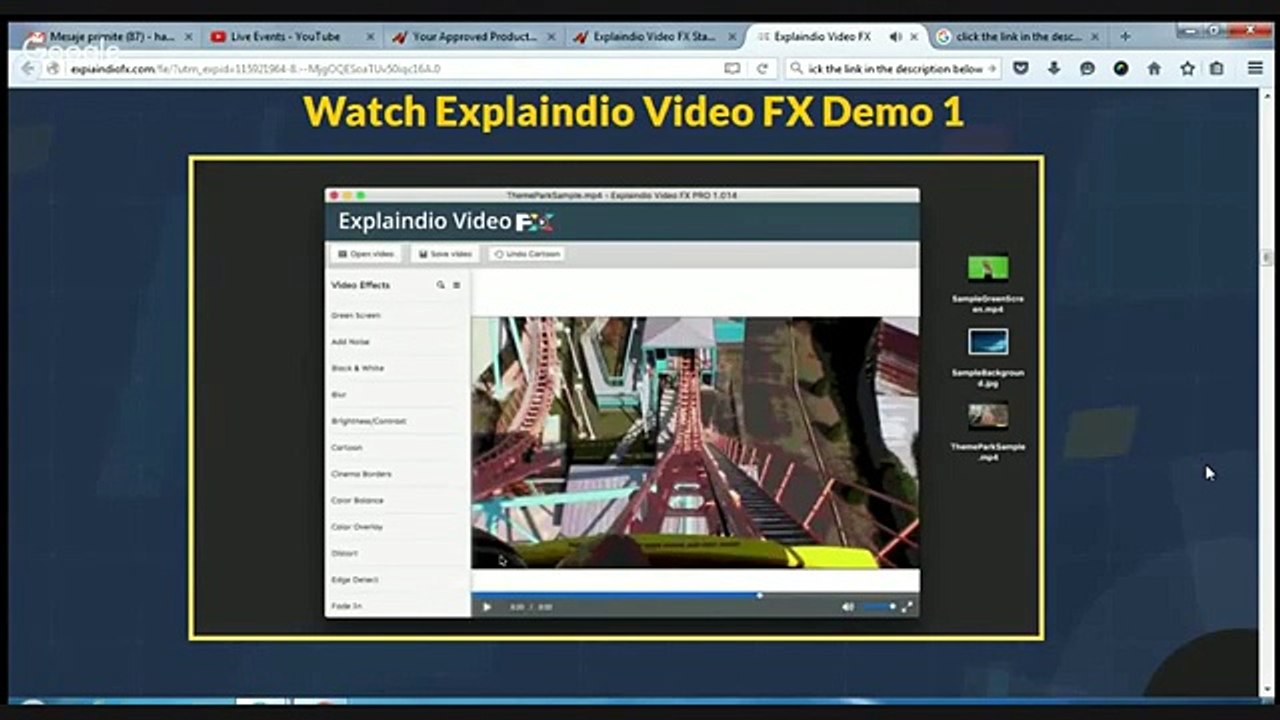Image resolution: width=1280 pixels, height=720 pixels.
Task: Switch to the click the link Google tab
Action: tap(1018, 37)
